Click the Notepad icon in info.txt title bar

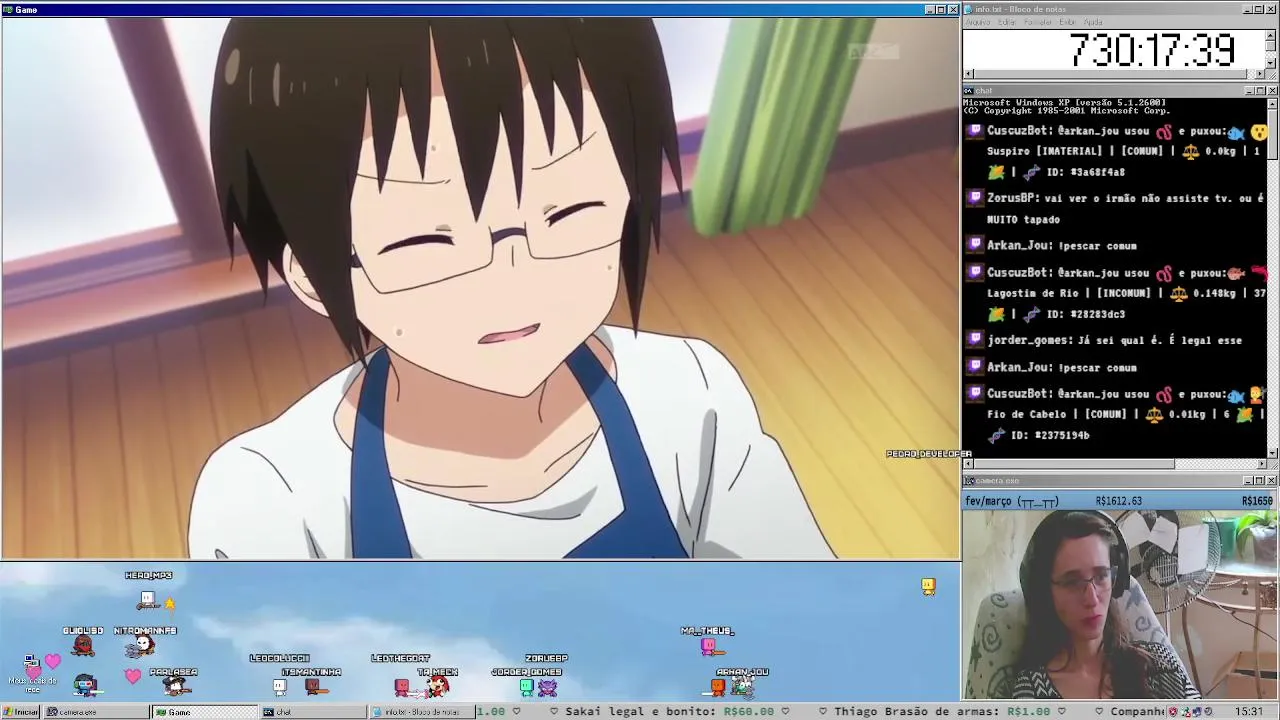(x=968, y=9)
